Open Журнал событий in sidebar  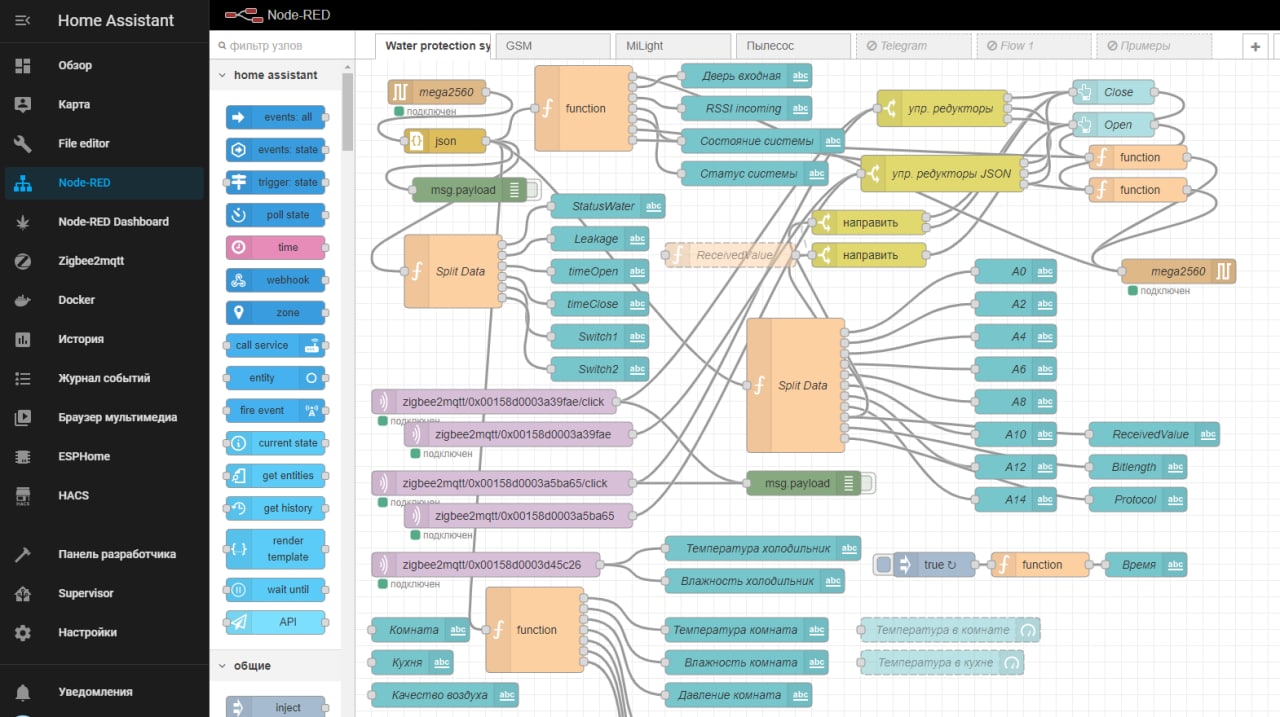[x=104, y=378]
